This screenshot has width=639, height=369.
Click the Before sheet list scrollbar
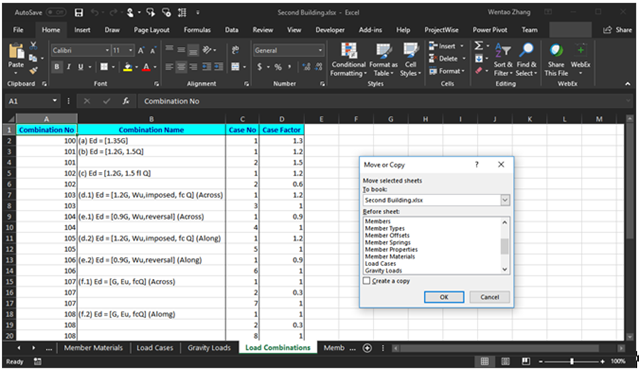505,246
